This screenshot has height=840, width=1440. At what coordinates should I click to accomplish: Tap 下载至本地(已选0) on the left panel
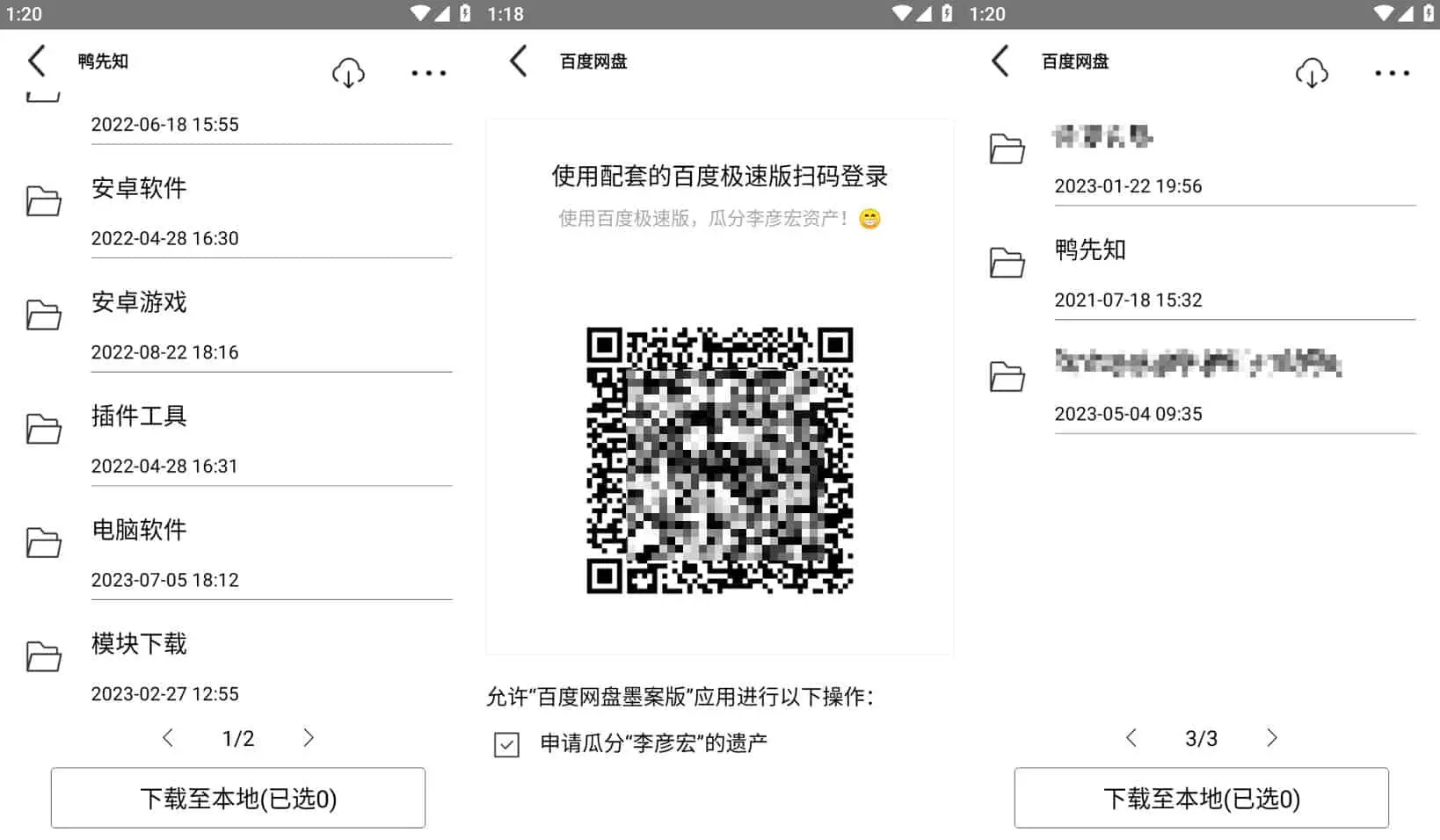pos(237,798)
